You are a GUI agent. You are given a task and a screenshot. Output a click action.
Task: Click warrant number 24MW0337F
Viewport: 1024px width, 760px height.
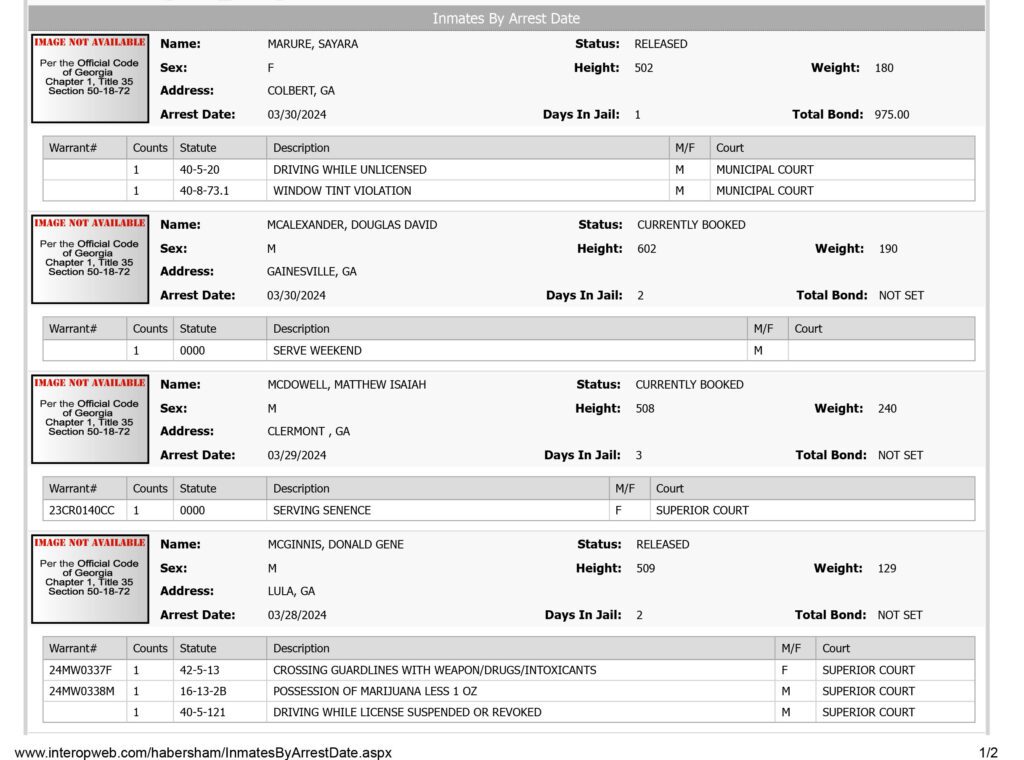pos(80,671)
